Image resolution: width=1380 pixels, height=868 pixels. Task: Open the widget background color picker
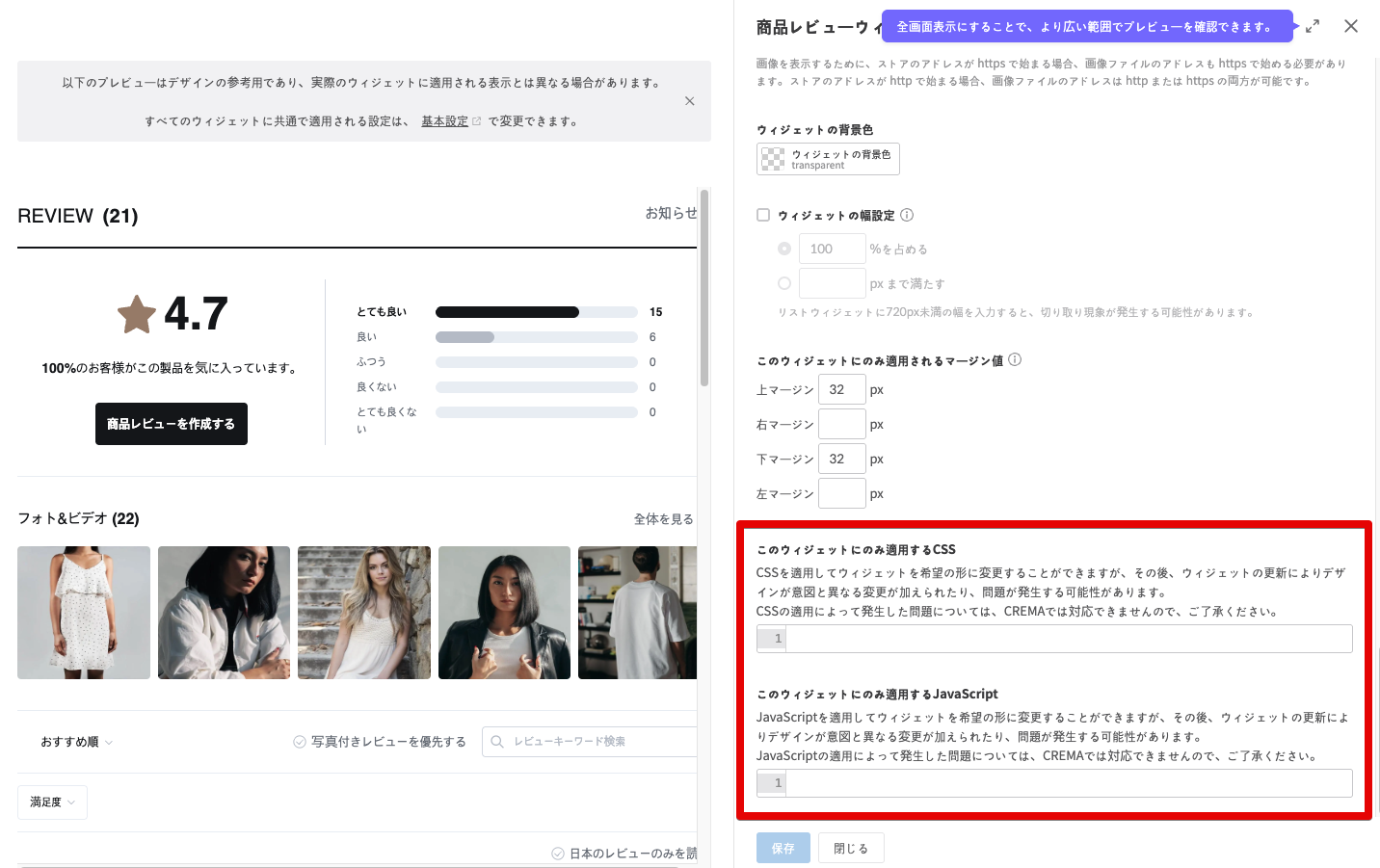point(828,159)
